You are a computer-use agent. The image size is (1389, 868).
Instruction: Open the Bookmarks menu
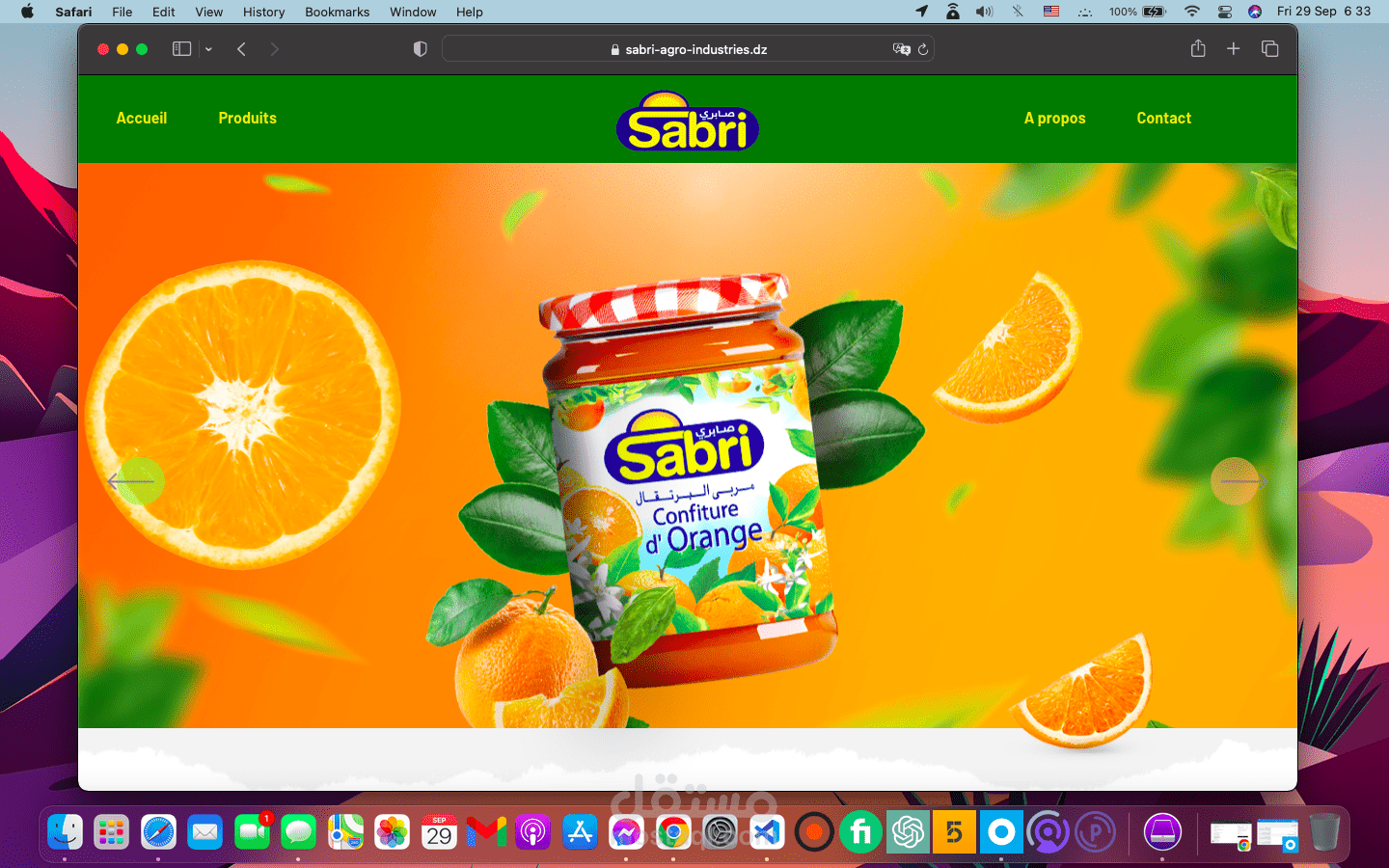click(337, 12)
